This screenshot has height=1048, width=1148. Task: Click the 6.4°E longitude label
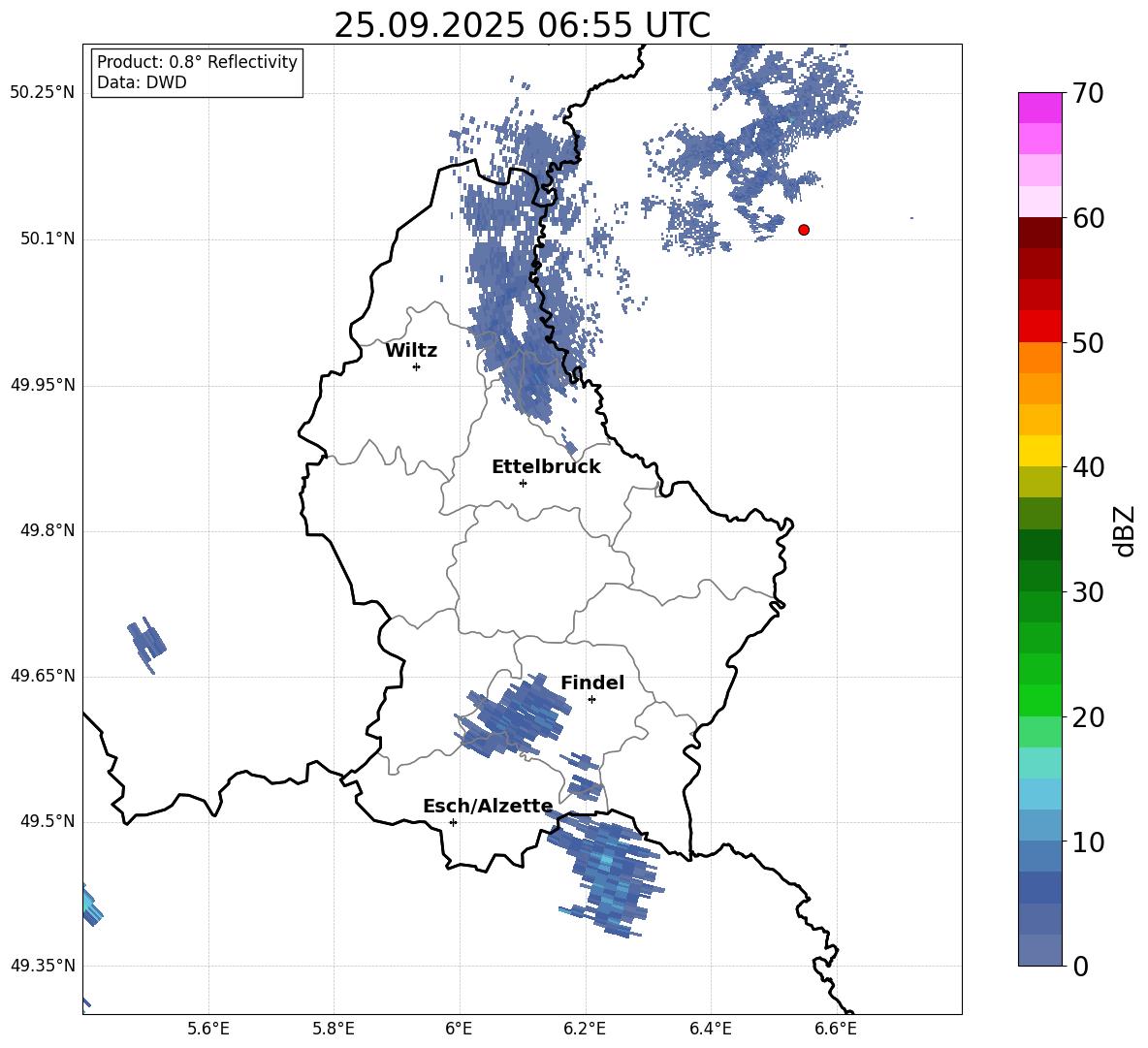click(710, 1030)
